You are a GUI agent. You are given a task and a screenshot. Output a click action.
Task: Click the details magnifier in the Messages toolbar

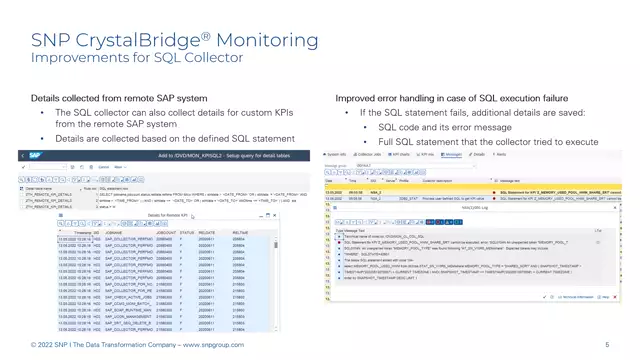pyautogui.click(x=328, y=172)
